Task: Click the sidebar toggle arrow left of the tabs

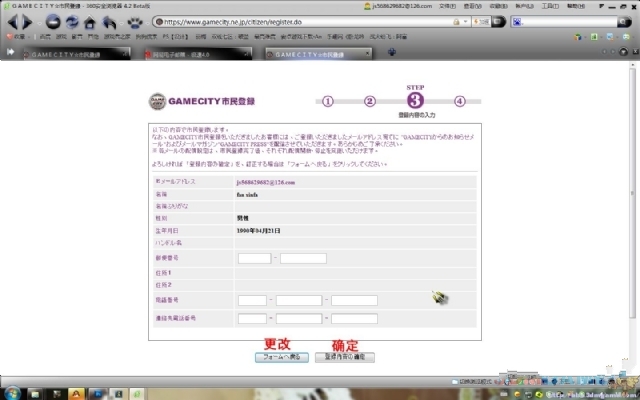Action: 11,52
